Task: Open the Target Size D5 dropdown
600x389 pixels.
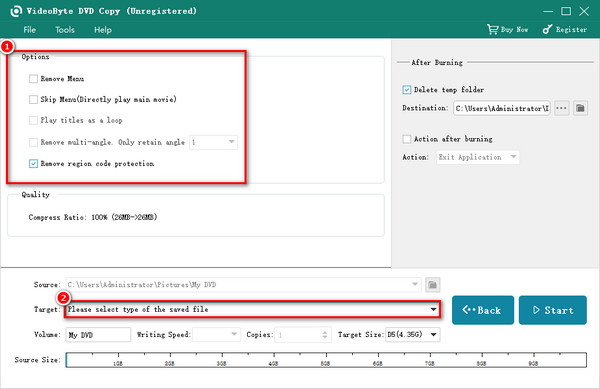Action: 412,335
